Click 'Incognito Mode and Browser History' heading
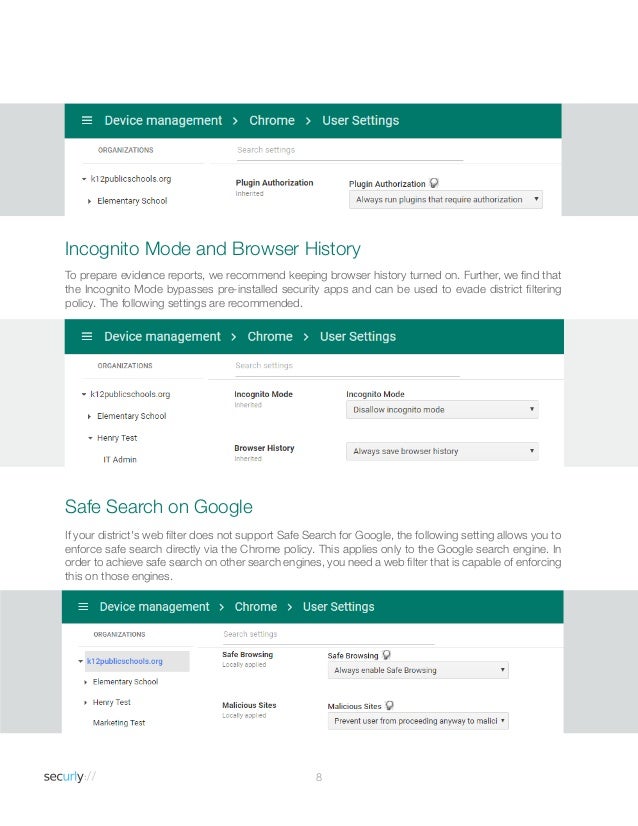Viewport: 638px width, 826px height. 213,249
